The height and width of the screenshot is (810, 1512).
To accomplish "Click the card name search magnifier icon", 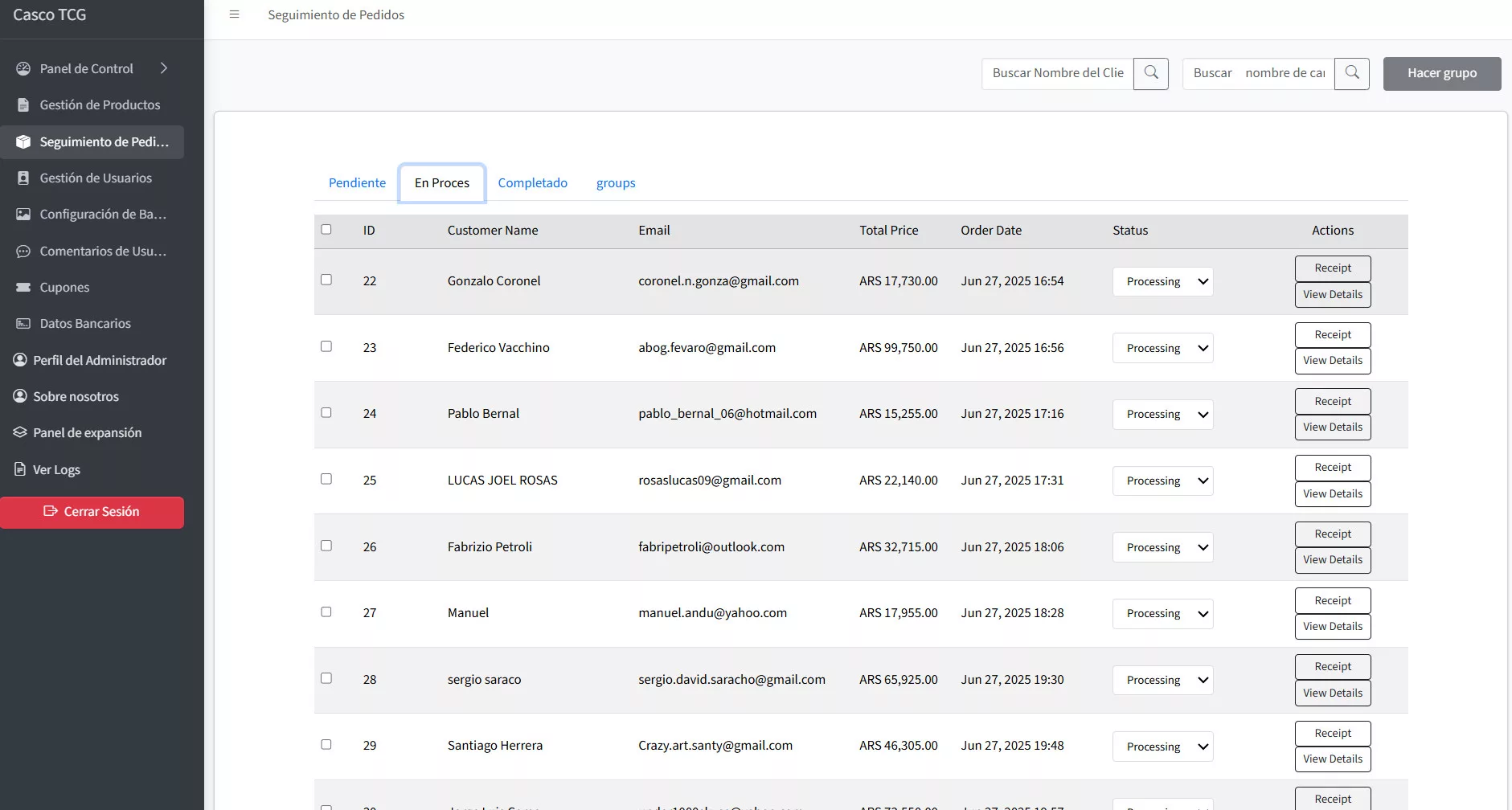I will [x=1351, y=73].
